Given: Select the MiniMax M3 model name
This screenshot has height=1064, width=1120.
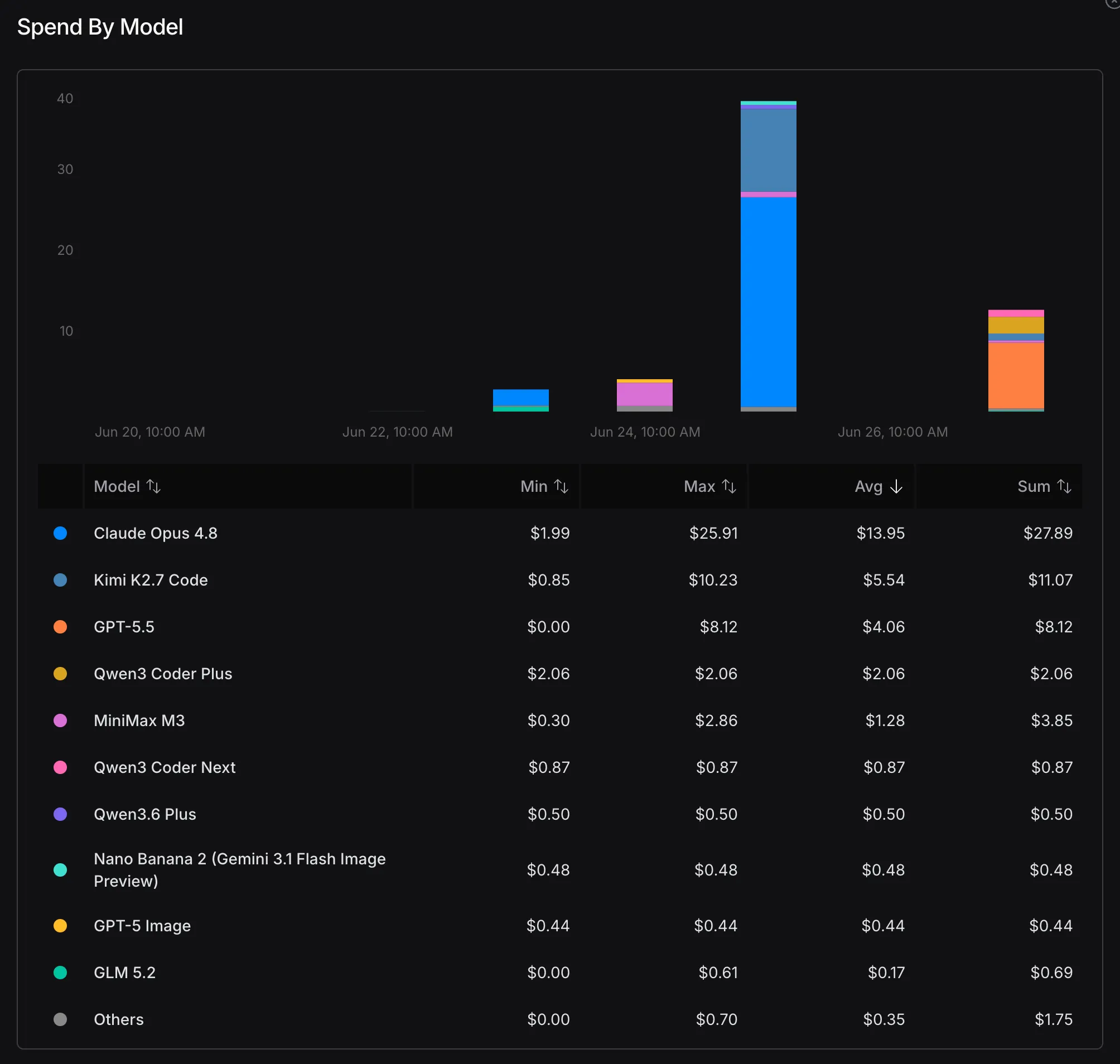Looking at the screenshot, I should click(139, 720).
